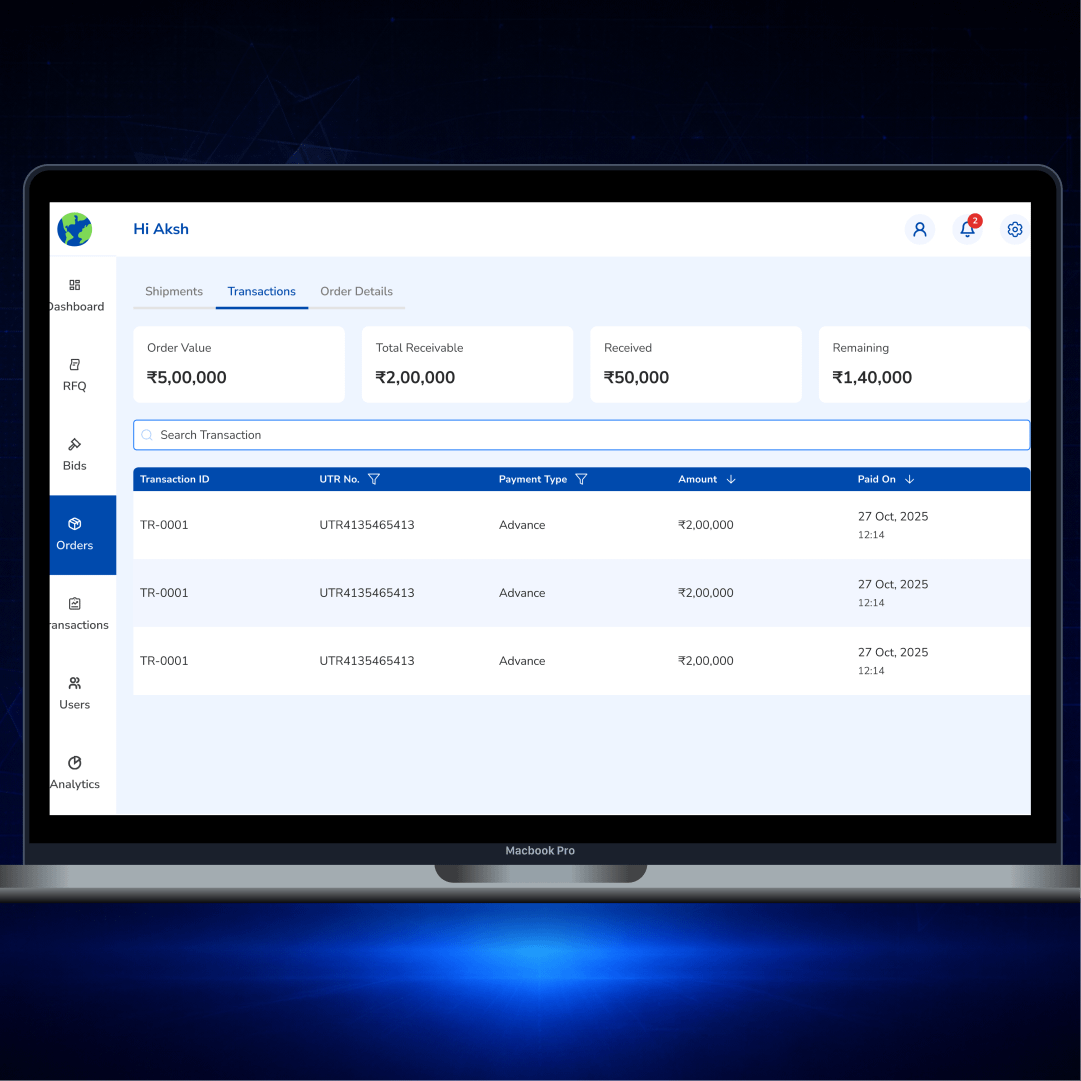
Task: Open Transactions from the sidebar
Action: 79,614
